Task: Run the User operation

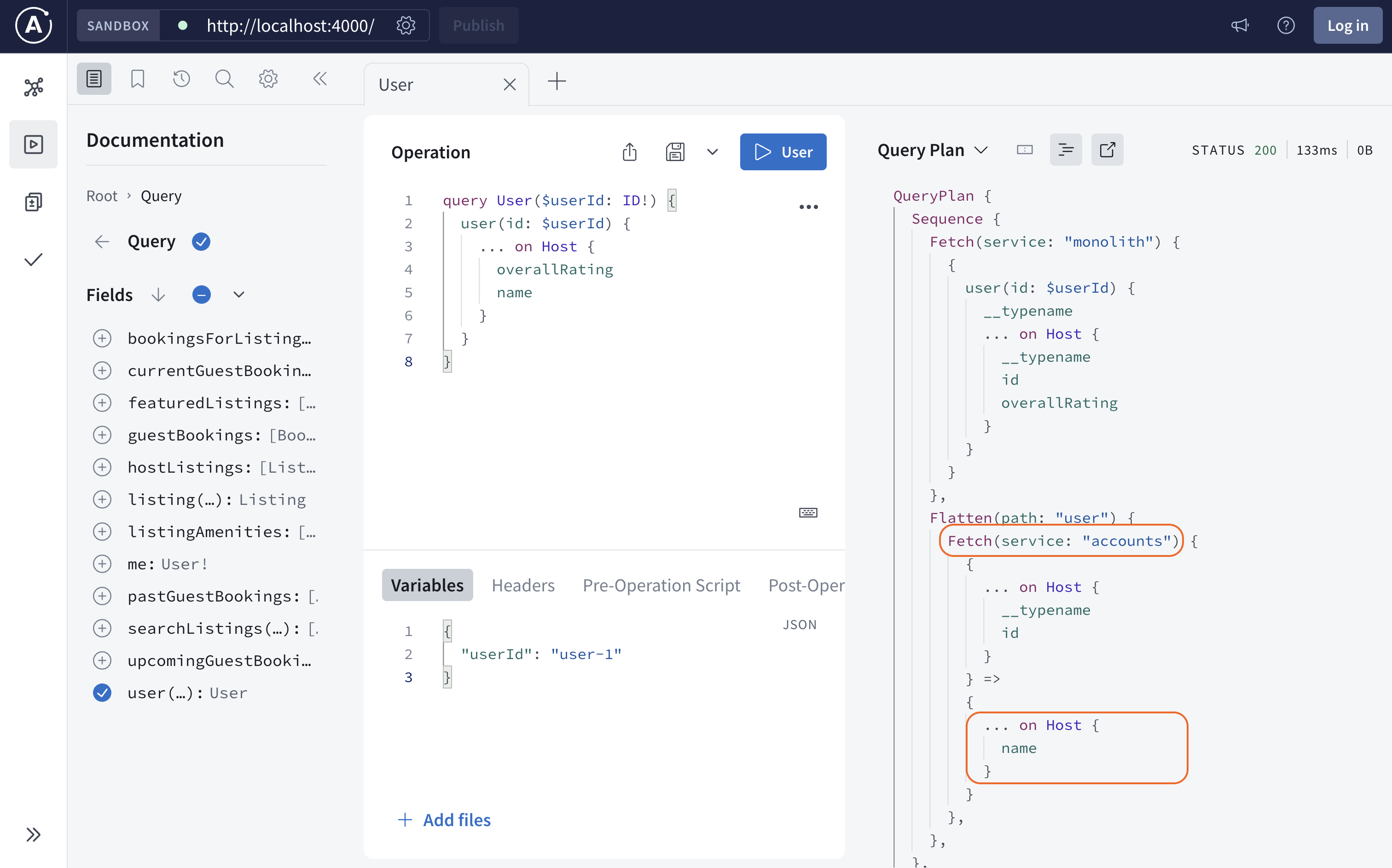Action: [x=783, y=152]
